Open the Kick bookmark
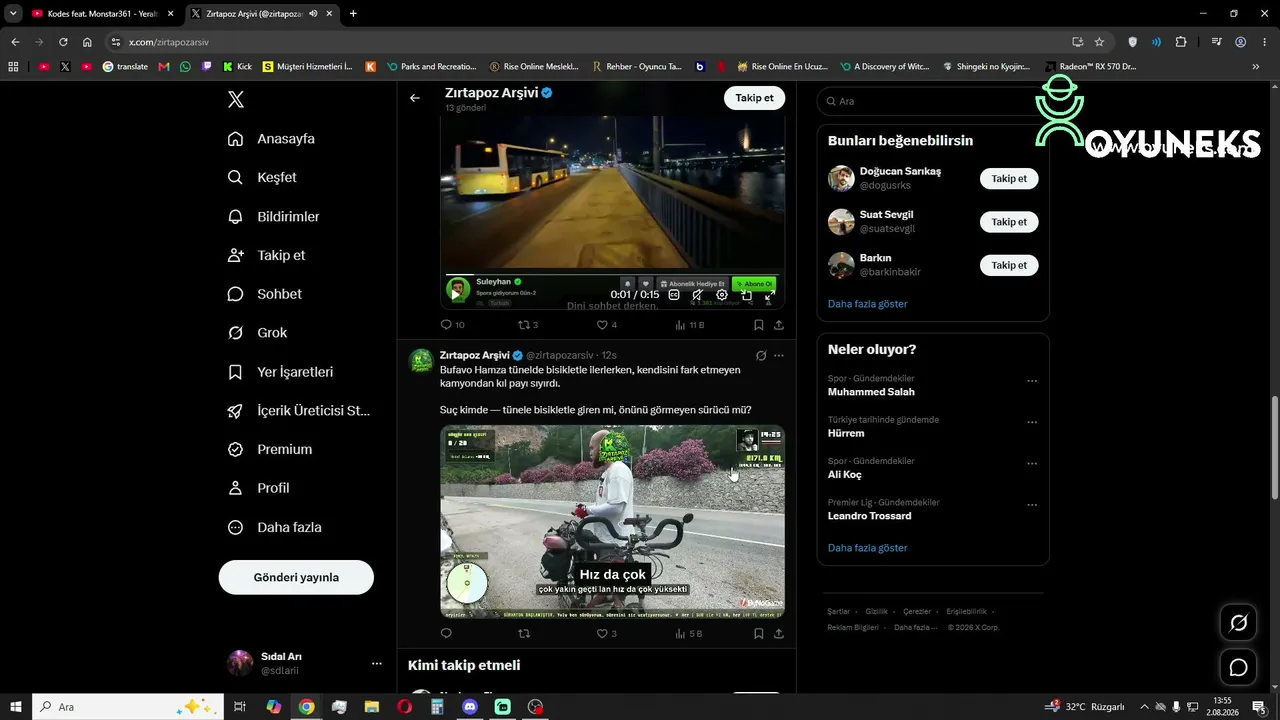The width and height of the screenshot is (1280, 720). (237, 67)
